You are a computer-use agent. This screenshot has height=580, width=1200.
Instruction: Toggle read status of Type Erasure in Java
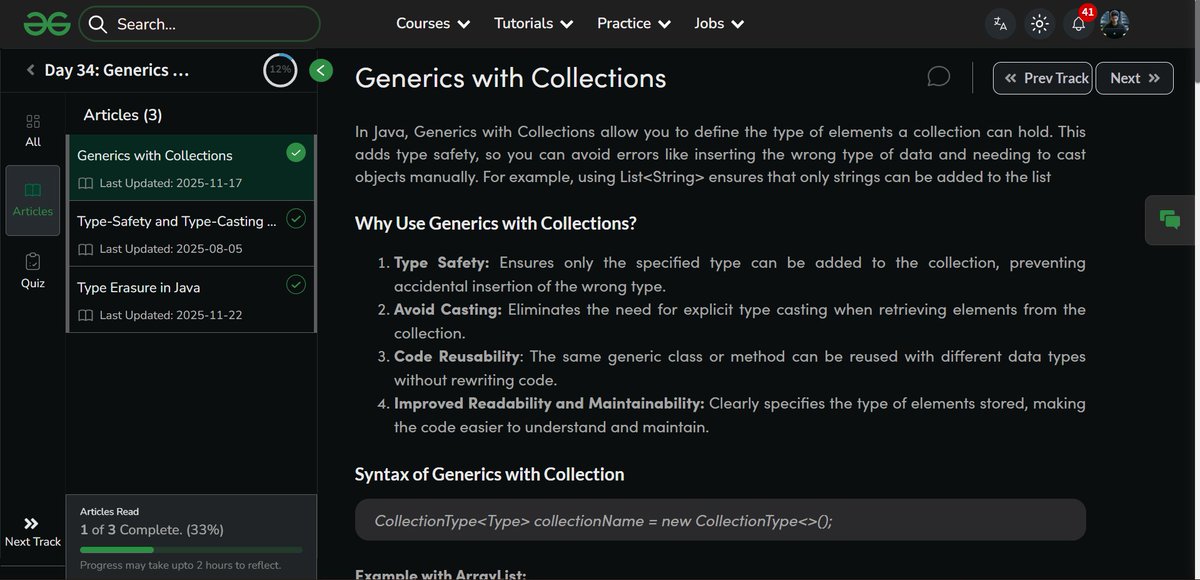(296, 285)
